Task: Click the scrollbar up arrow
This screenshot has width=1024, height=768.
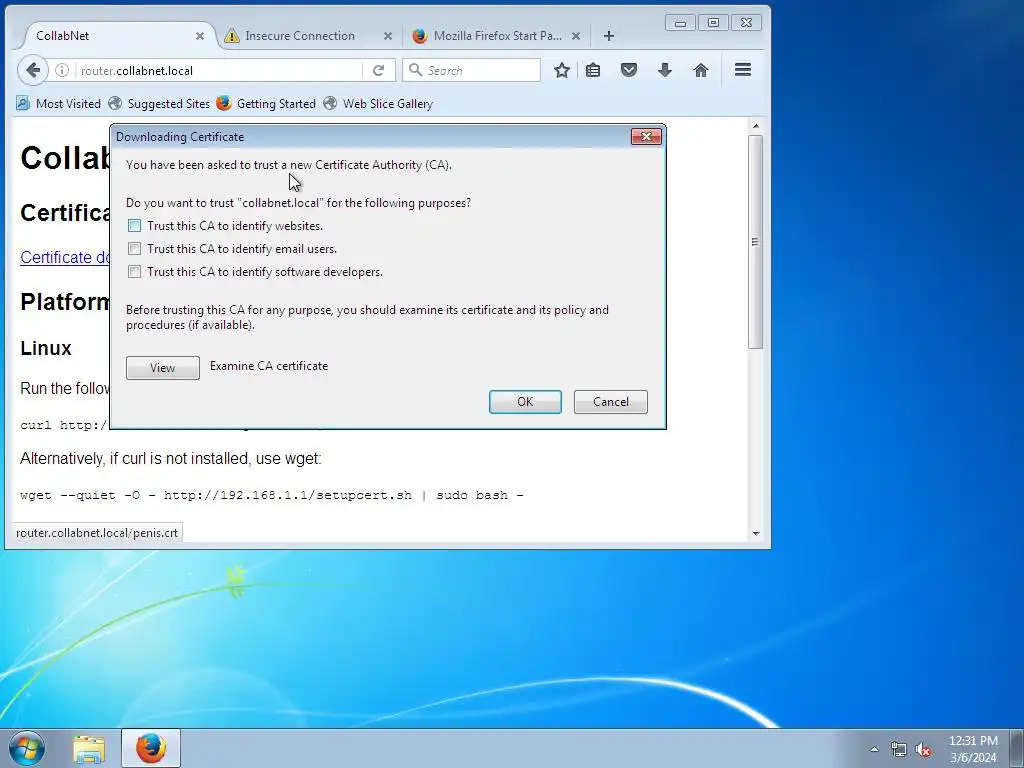Action: 756,125
